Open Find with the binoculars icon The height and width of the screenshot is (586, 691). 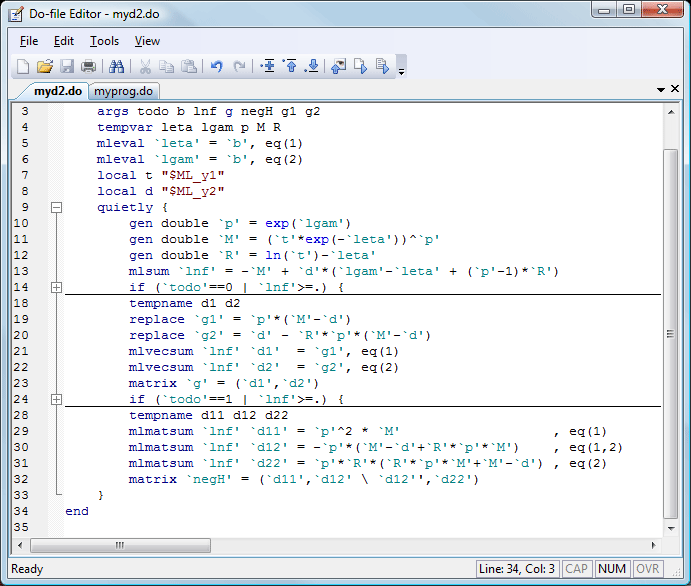pos(117,67)
